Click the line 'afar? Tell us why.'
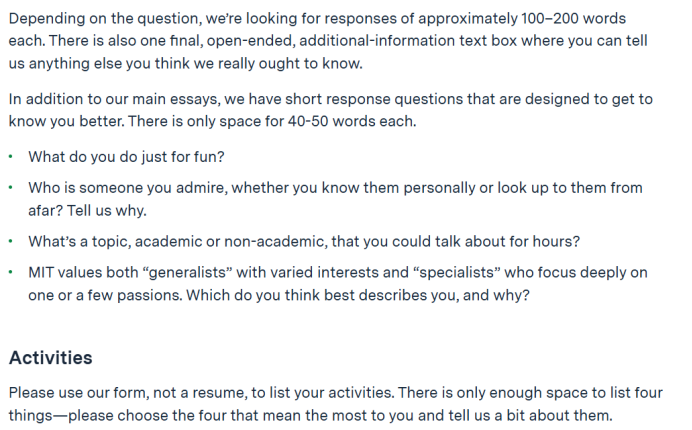This screenshot has height=430, width=692. coord(87,211)
